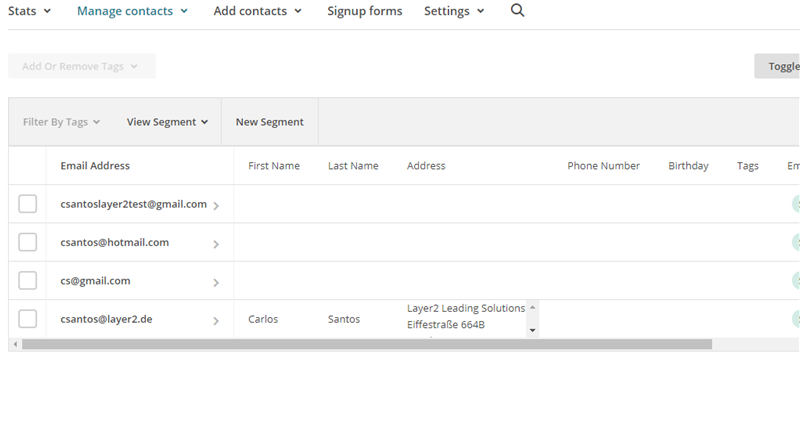800x438 pixels.
Task: Open the search magnifier icon
Action: 517,11
